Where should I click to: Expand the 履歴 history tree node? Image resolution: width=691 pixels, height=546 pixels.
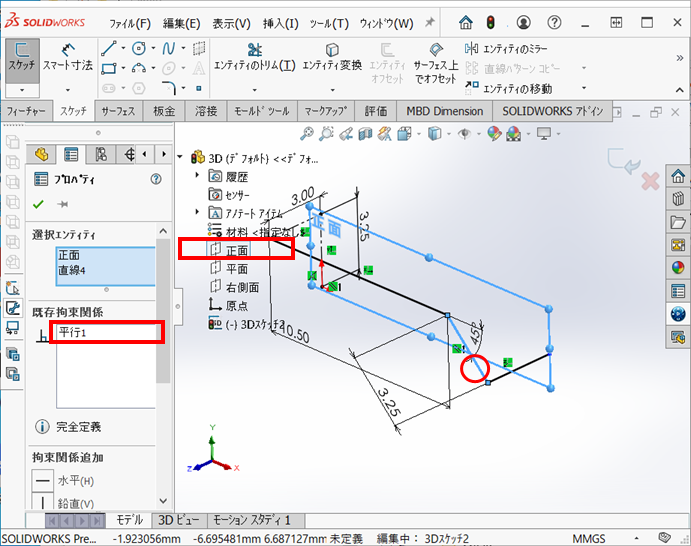pos(198,177)
